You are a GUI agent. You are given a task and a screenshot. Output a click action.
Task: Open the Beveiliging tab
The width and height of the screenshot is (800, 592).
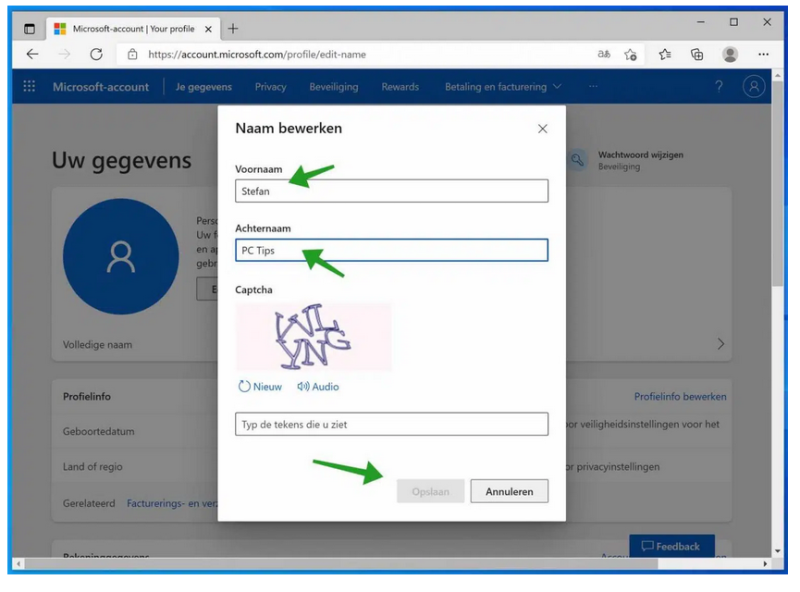[334, 87]
